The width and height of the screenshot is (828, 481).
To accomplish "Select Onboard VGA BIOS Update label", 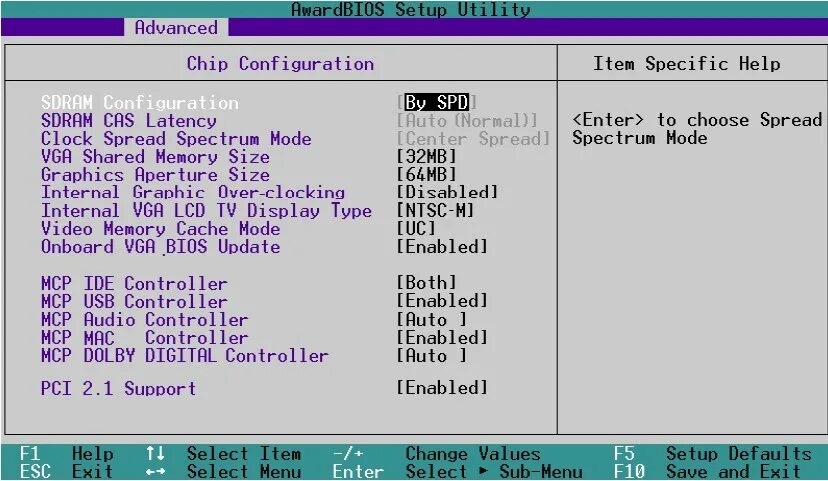I will [161, 247].
